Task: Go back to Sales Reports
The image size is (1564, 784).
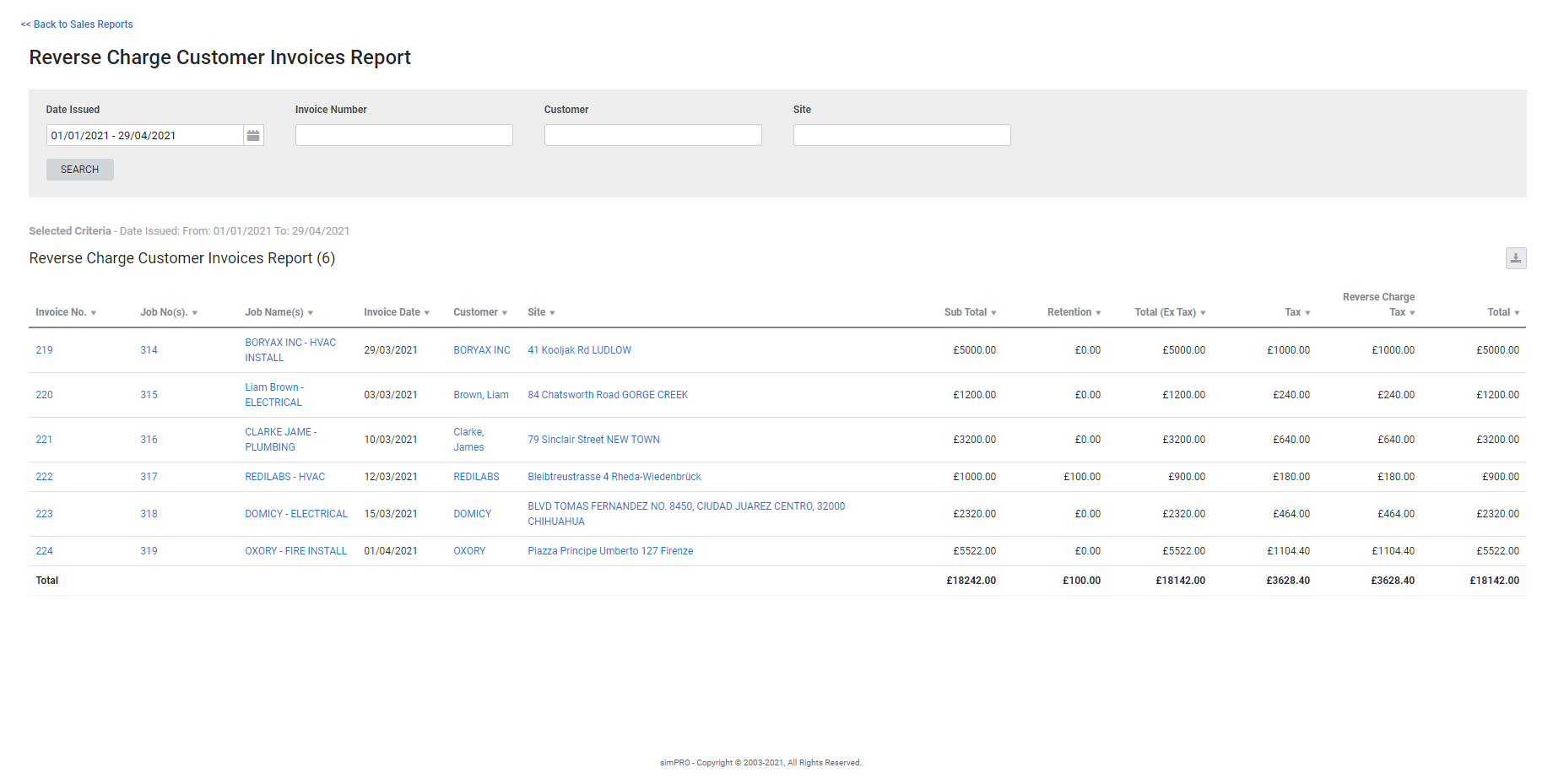Action: 77,24
